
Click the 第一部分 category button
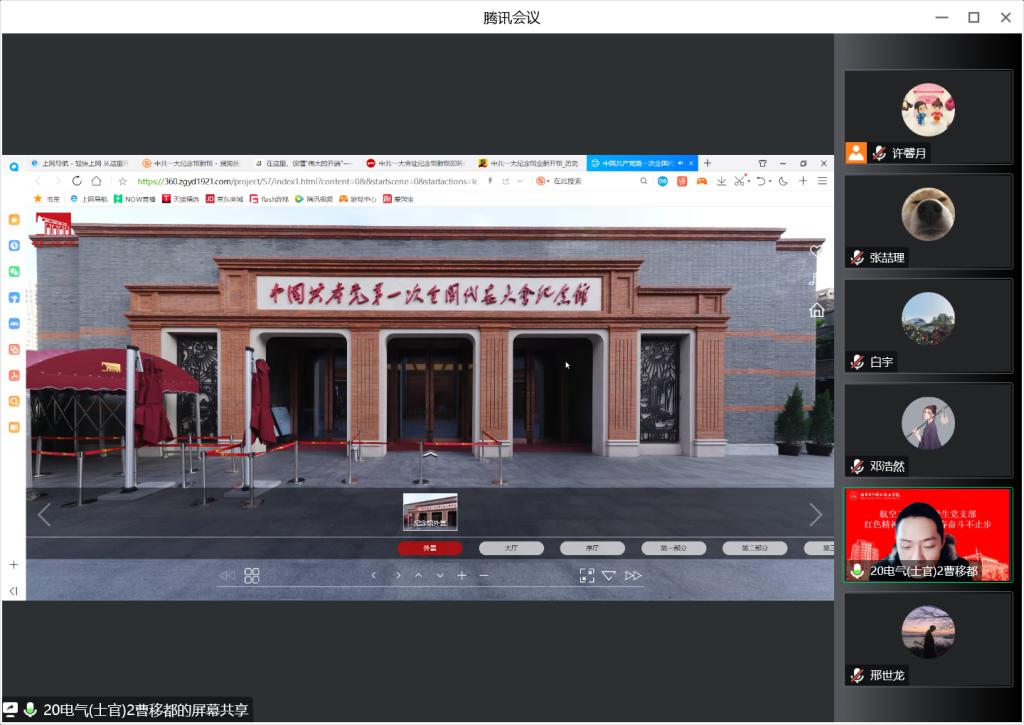673,548
